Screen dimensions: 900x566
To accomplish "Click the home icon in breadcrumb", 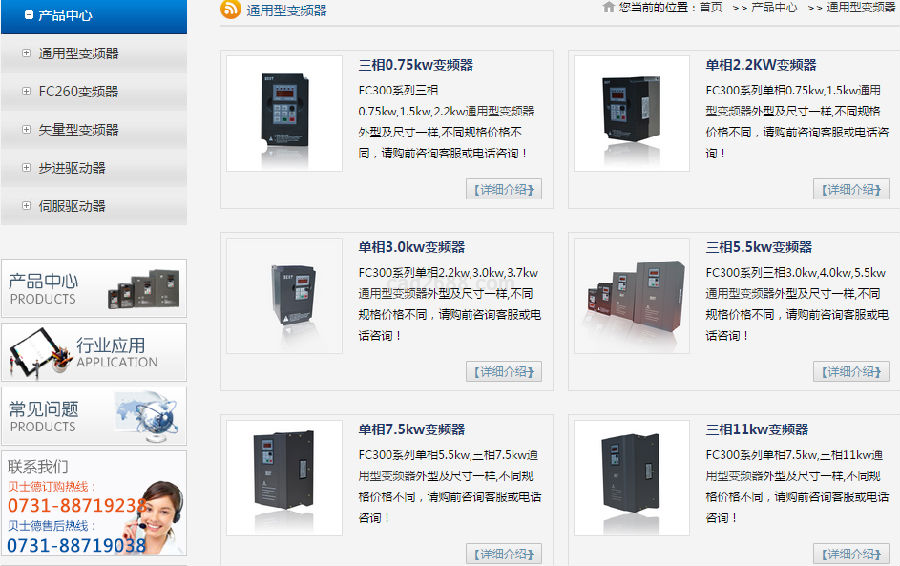I will (x=608, y=7).
